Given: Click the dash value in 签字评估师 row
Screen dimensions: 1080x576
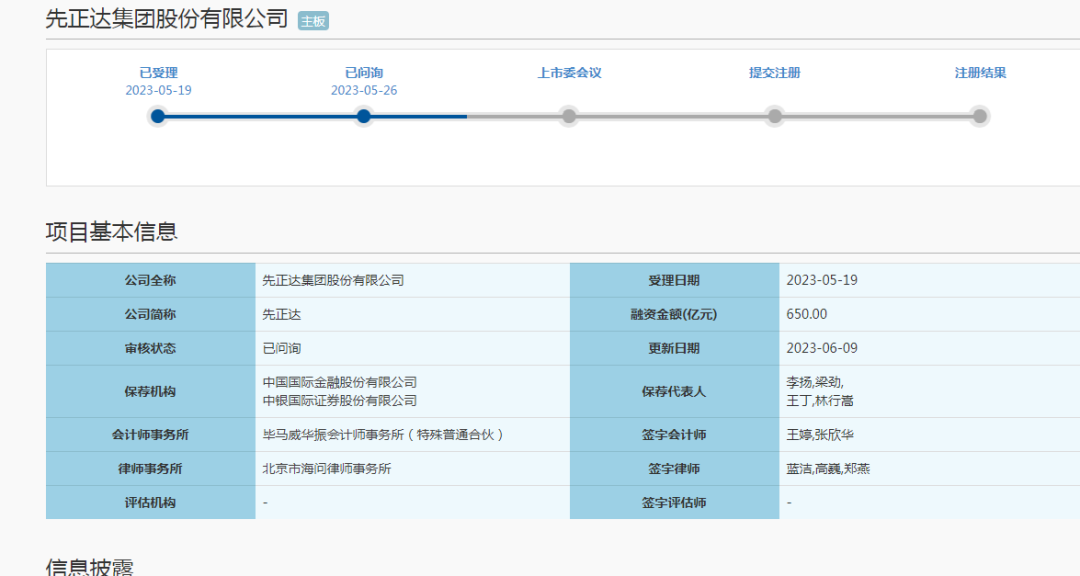Looking at the screenshot, I should tap(789, 503).
